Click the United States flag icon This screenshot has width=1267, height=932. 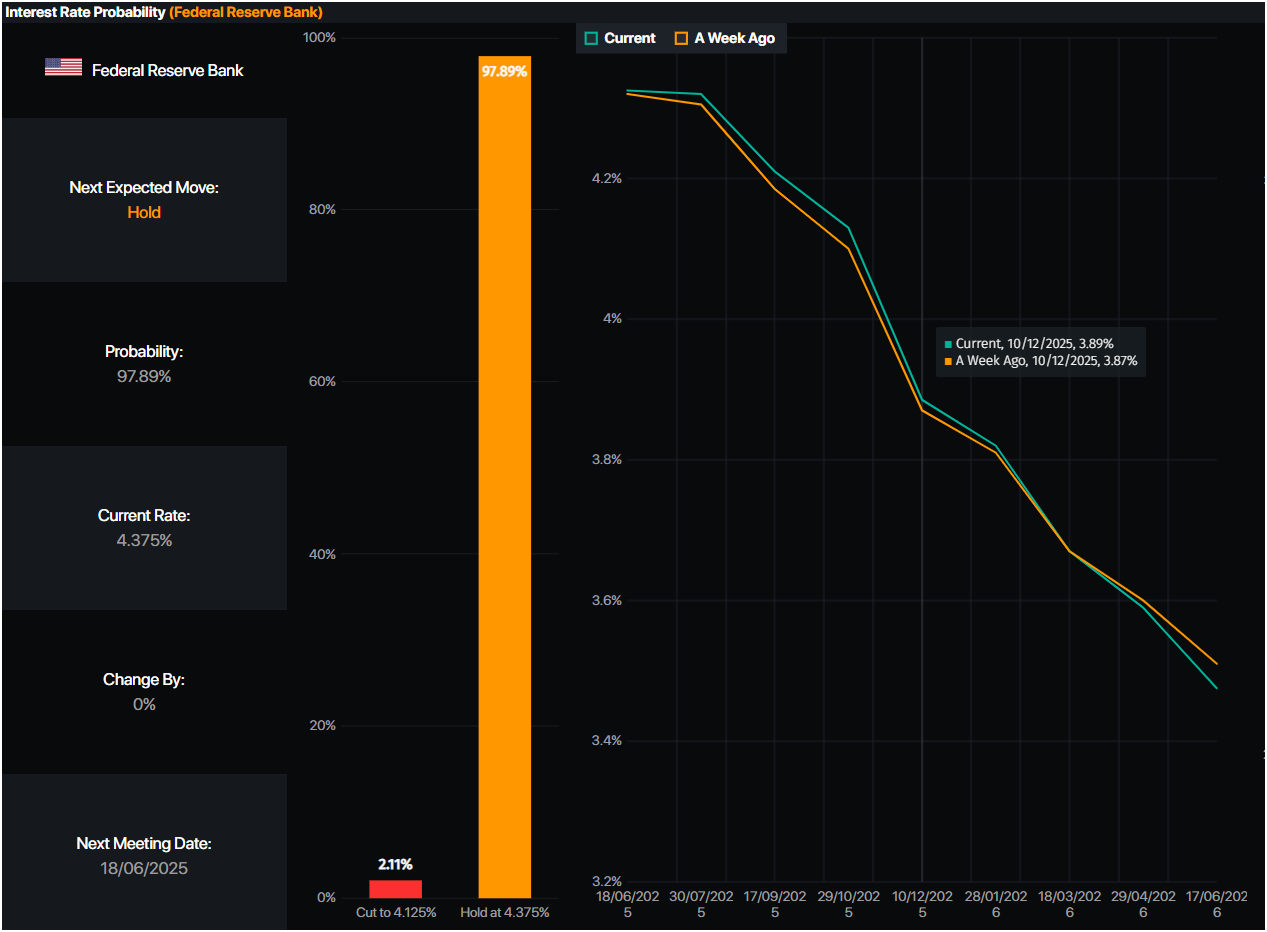click(63, 68)
